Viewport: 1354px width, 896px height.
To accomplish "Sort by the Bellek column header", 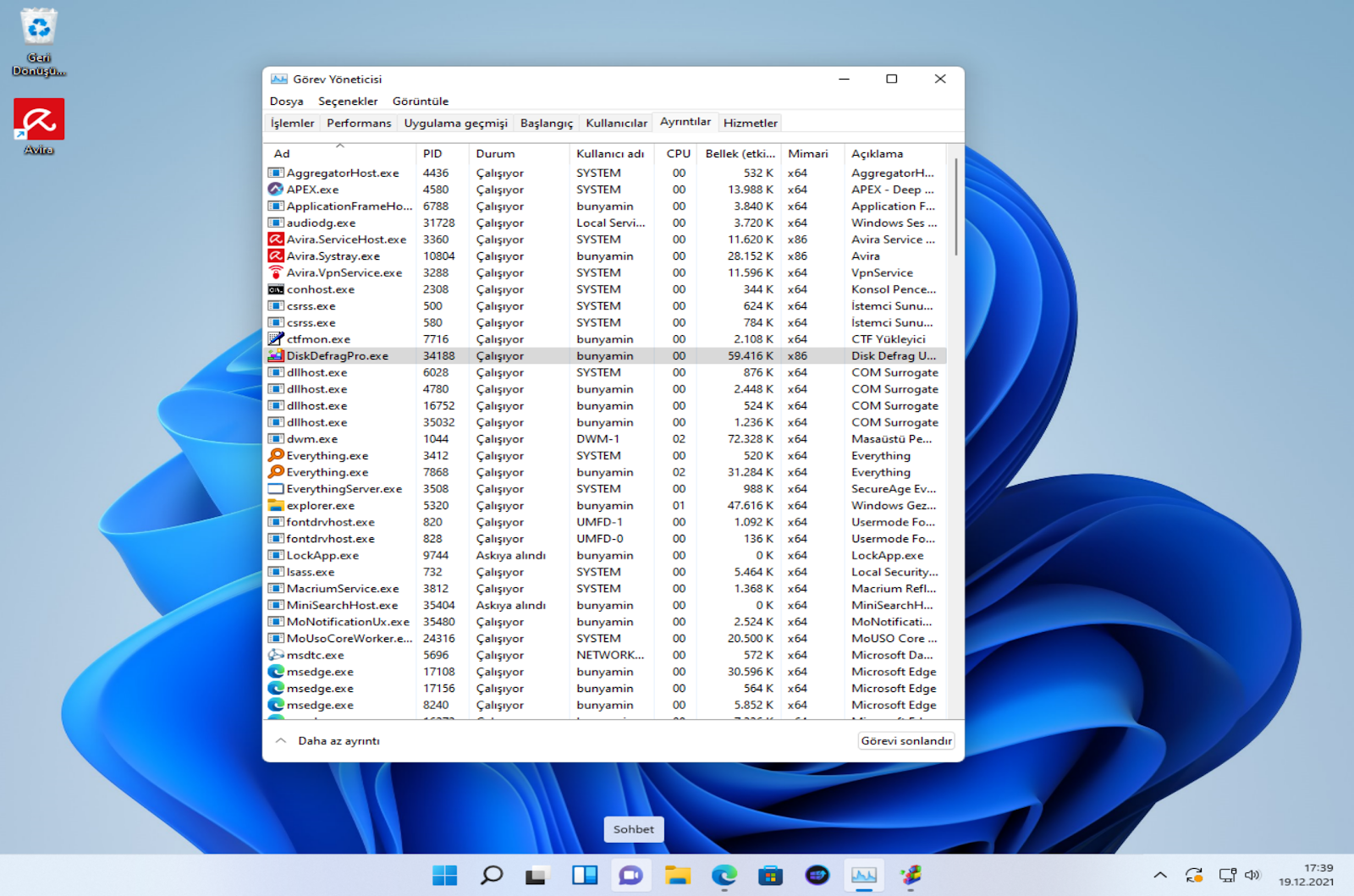I will pos(740,154).
